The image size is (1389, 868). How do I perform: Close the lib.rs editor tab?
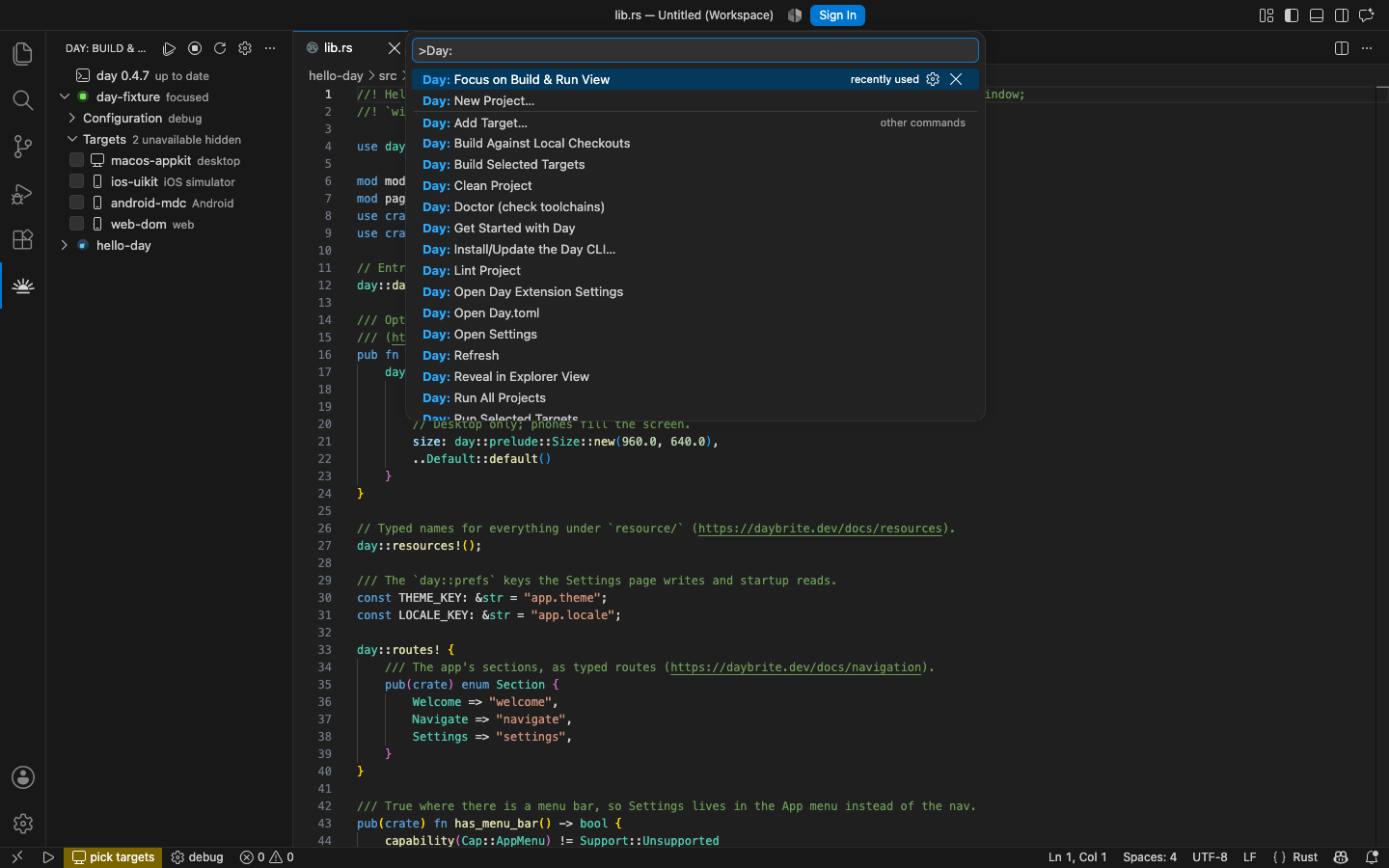coord(394,48)
